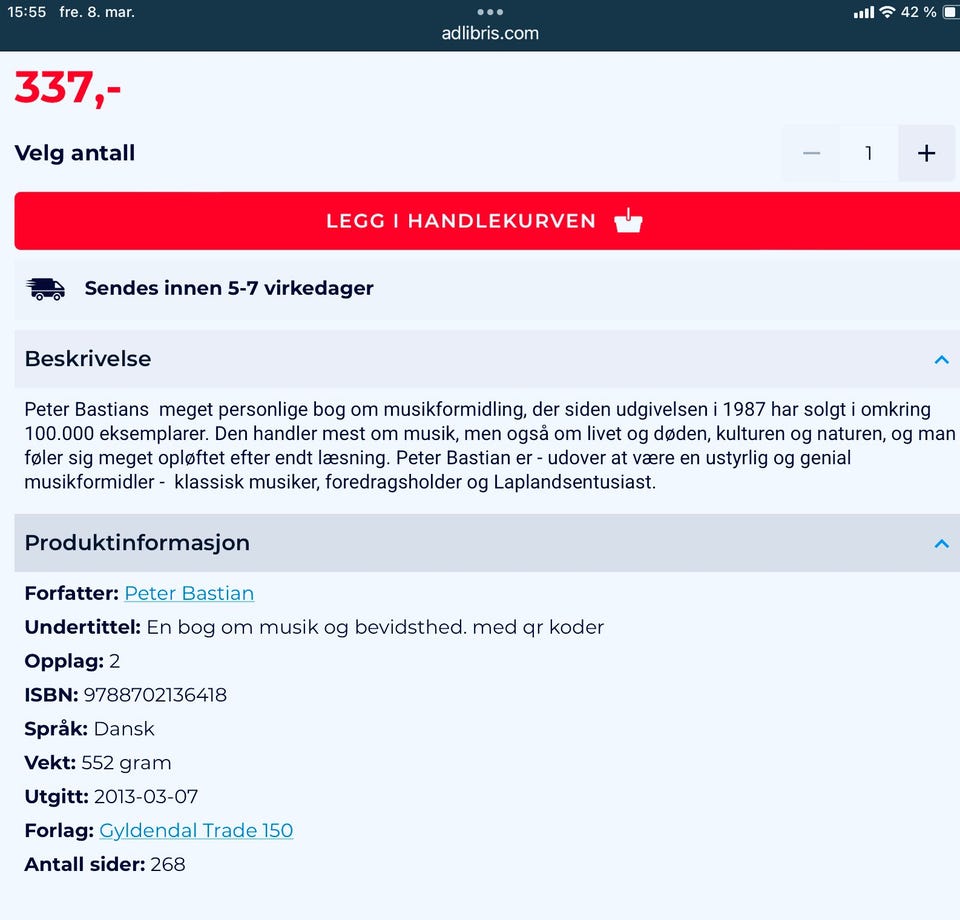Open the Gyldendal Trade 150 publisher link
Viewport: 960px width, 920px height.
pyautogui.click(x=196, y=830)
